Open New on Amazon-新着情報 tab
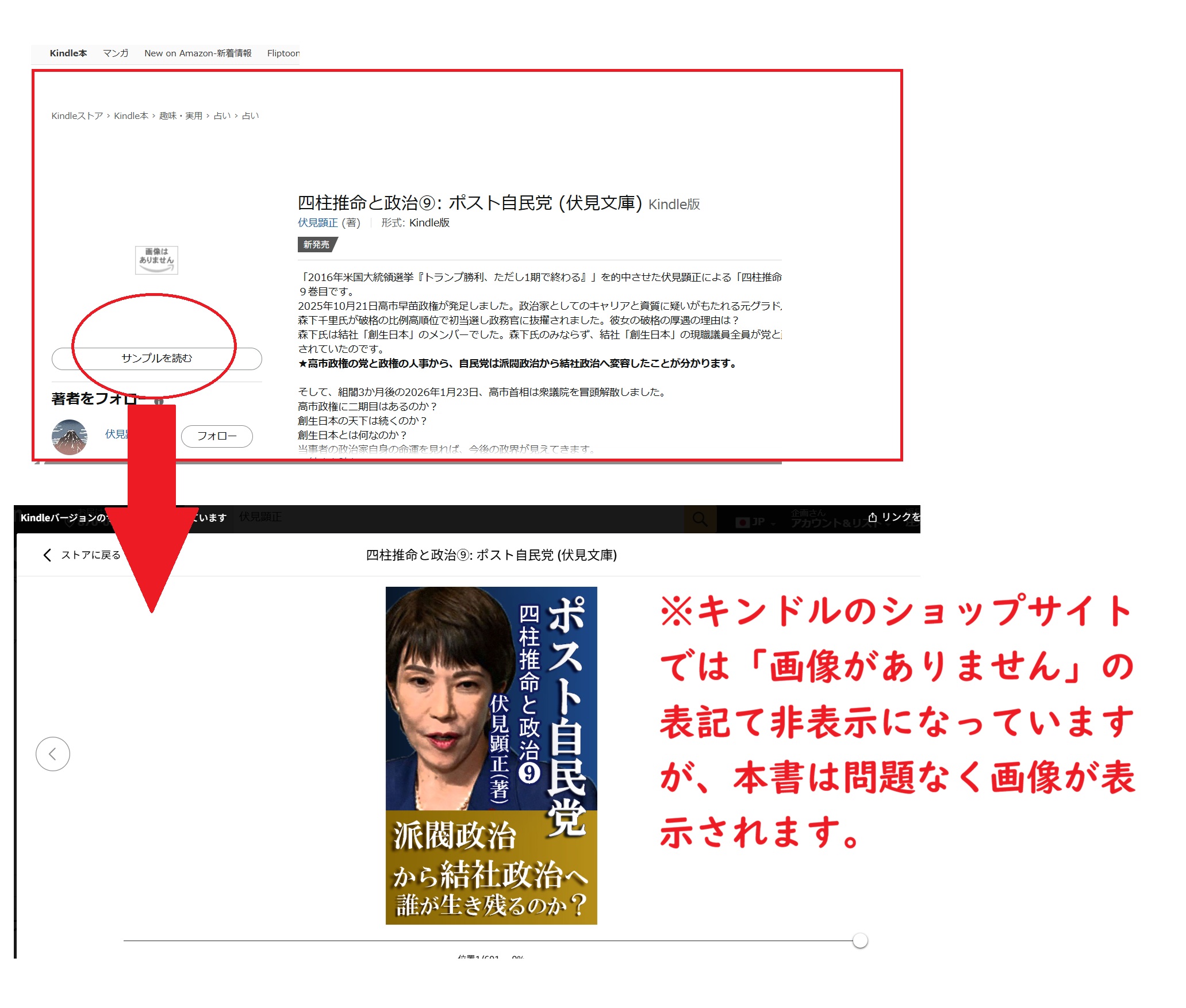Screen dimensions: 1186x1008 [x=198, y=53]
